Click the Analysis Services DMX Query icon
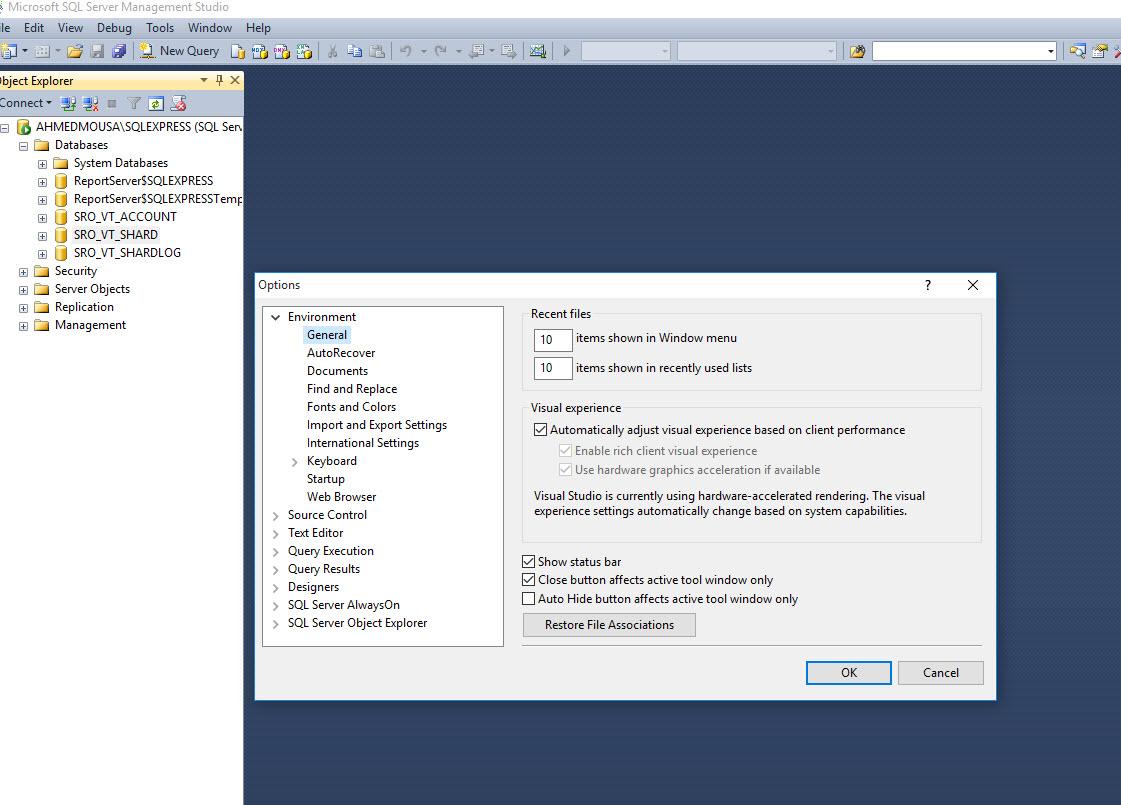This screenshot has width=1121, height=805. coord(282,51)
